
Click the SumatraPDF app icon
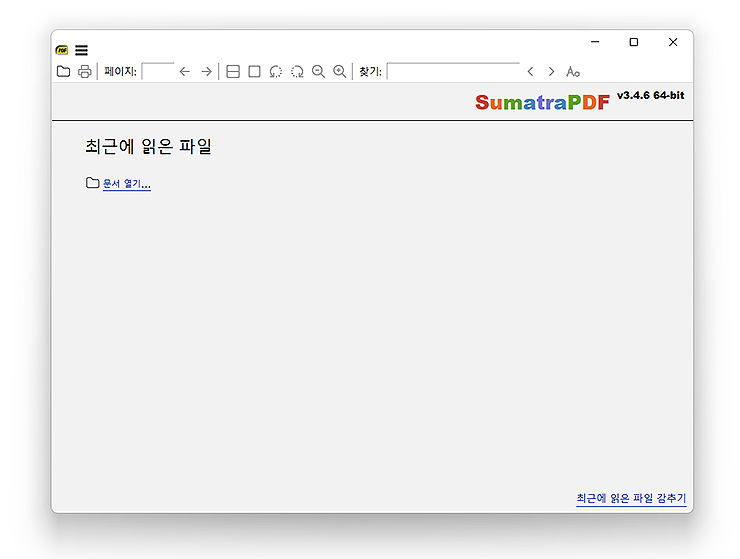(62, 50)
